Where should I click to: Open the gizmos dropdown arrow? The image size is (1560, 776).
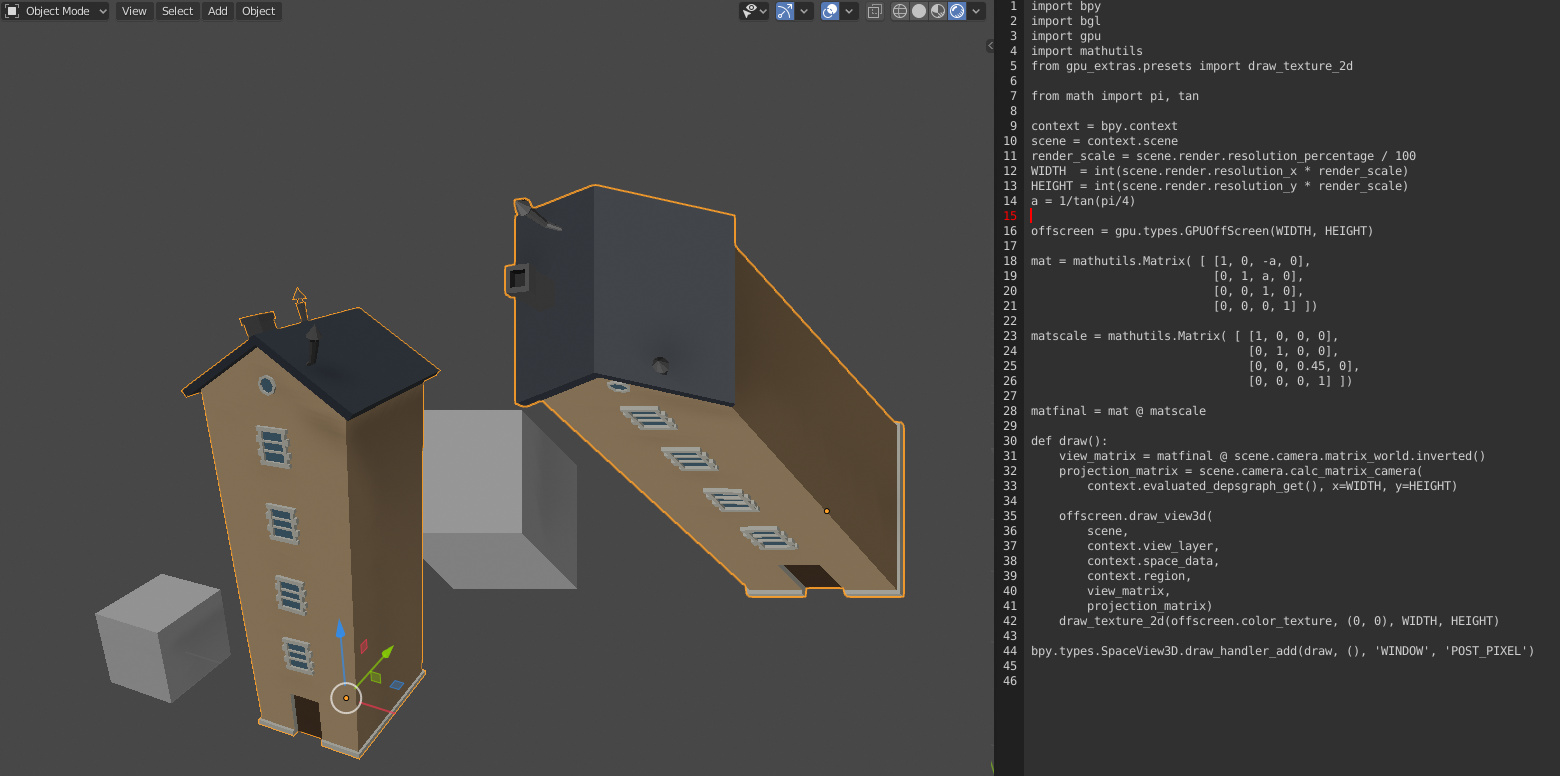(x=804, y=11)
